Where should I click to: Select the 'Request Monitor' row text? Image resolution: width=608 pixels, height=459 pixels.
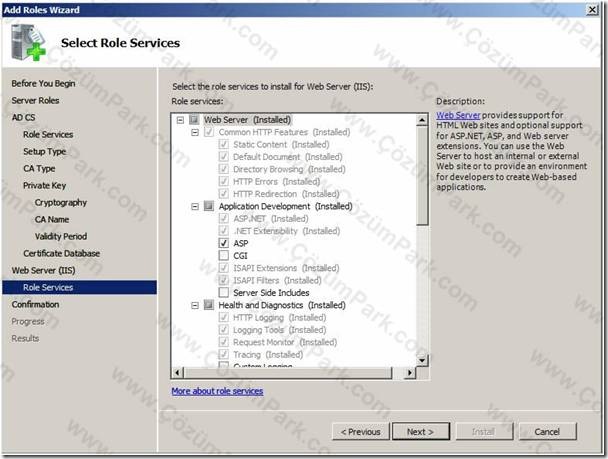click(285, 342)
